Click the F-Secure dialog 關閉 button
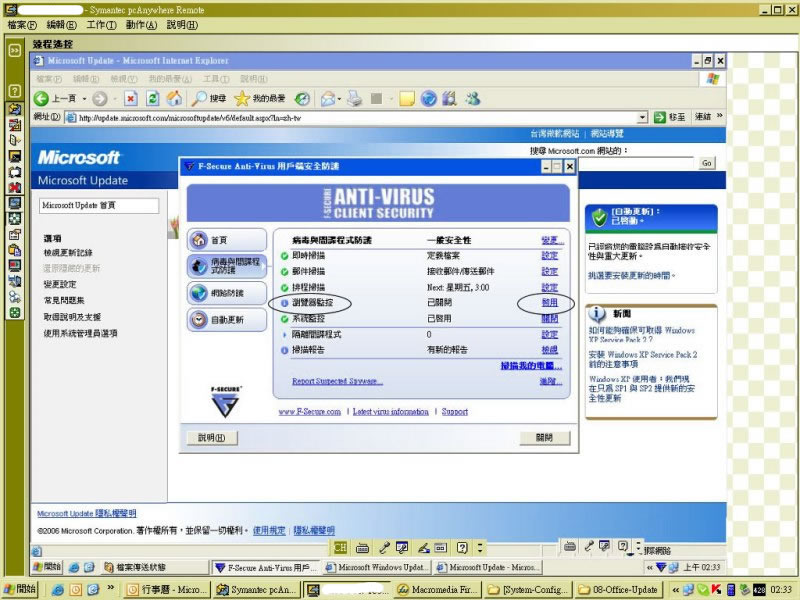This screenshot has height=600, width=800. 544,438
